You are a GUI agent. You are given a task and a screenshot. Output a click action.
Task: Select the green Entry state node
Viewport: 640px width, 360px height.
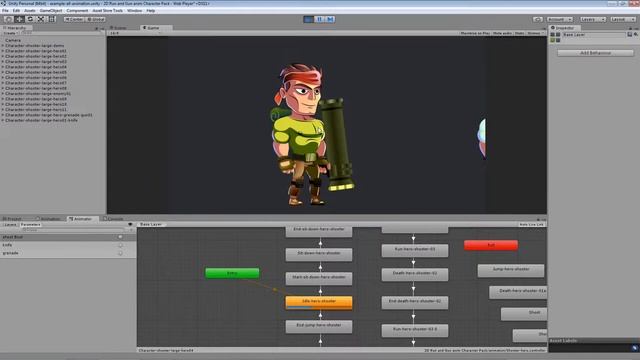click(x=232, y=273)
